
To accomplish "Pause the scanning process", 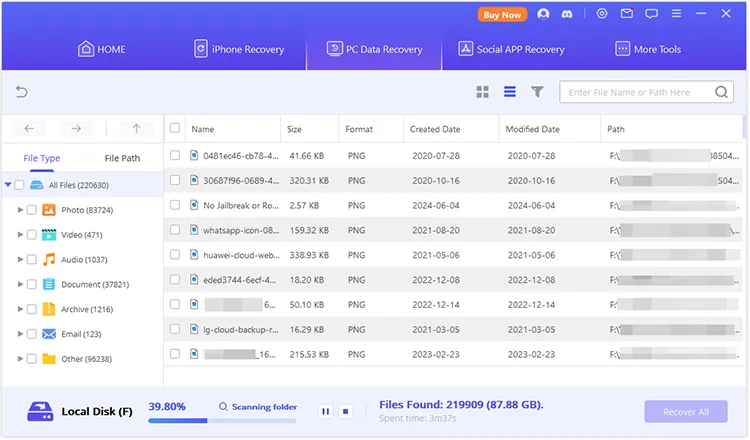I will click(x=325, y=411).
